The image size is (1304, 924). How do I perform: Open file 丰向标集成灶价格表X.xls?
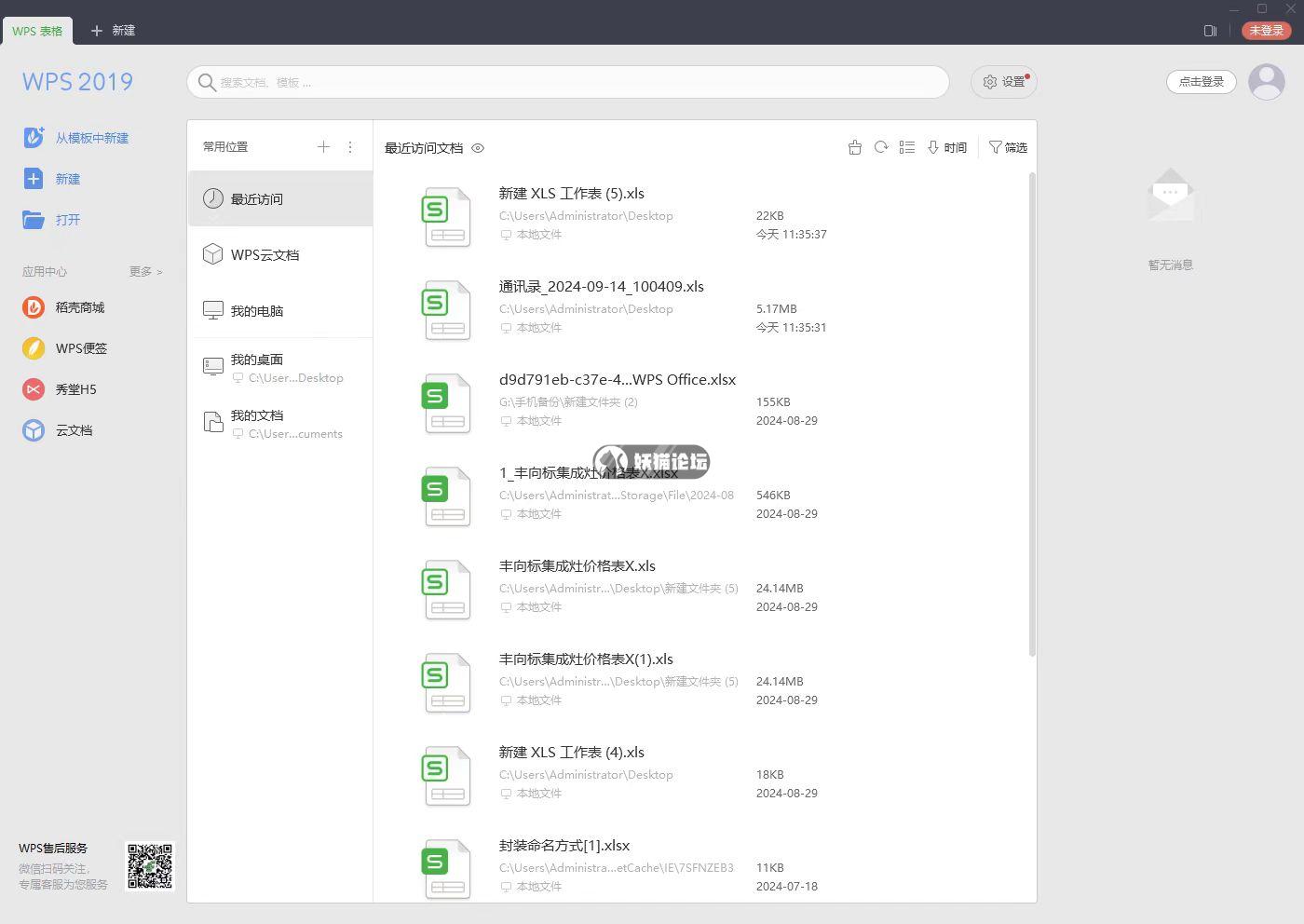577,566
